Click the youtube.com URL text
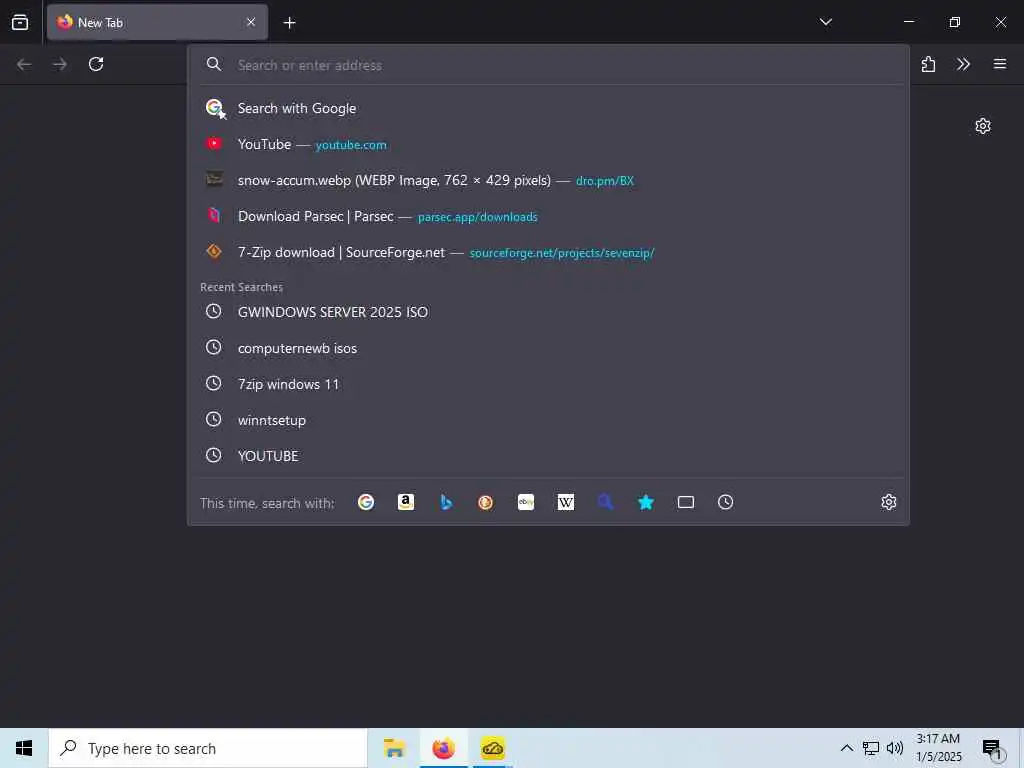The image size is (1024, 768). click(x=351, y=145)
